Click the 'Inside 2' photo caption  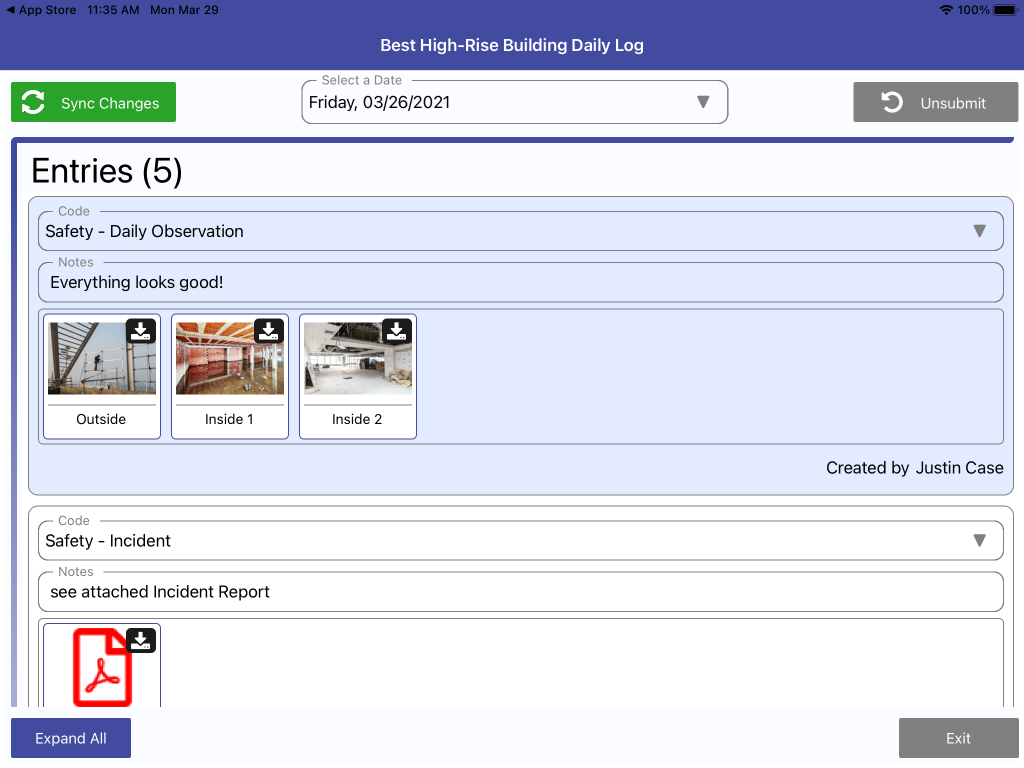tap(357, 419)
